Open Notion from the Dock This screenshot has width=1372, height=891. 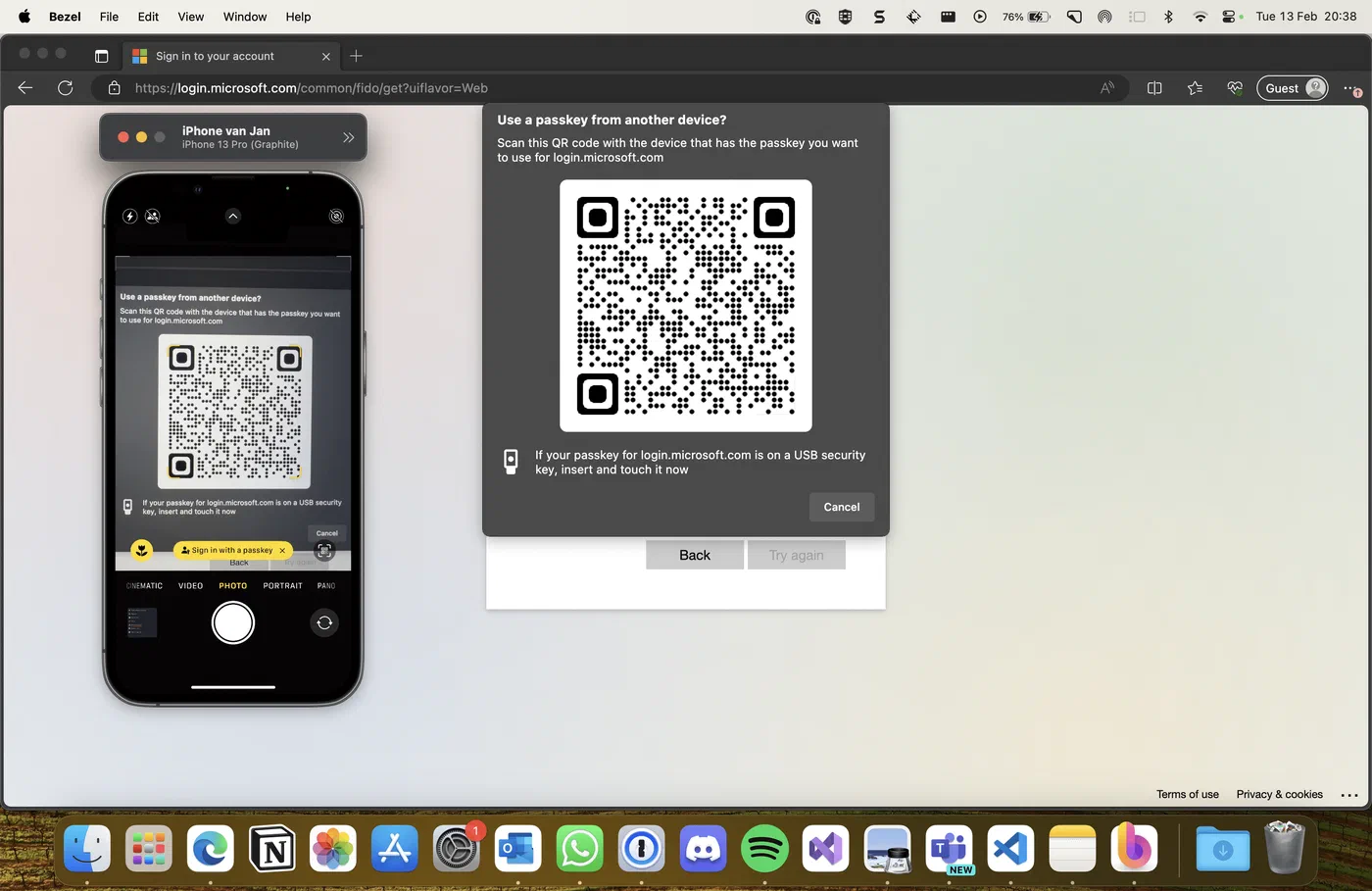271,848
